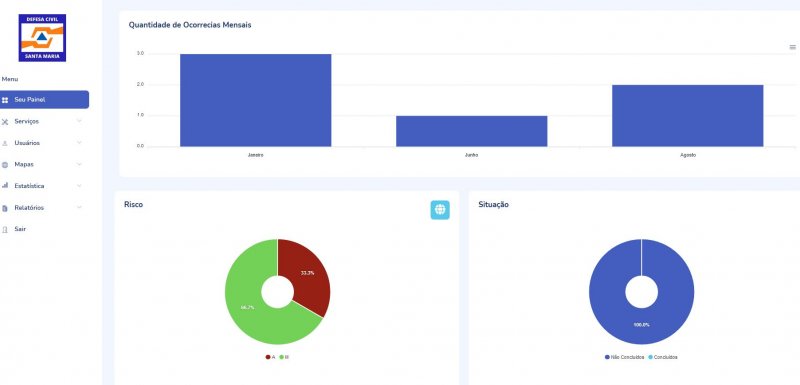
Task: Select the Junho bar in monthly chart
Action: click(471, 131)
